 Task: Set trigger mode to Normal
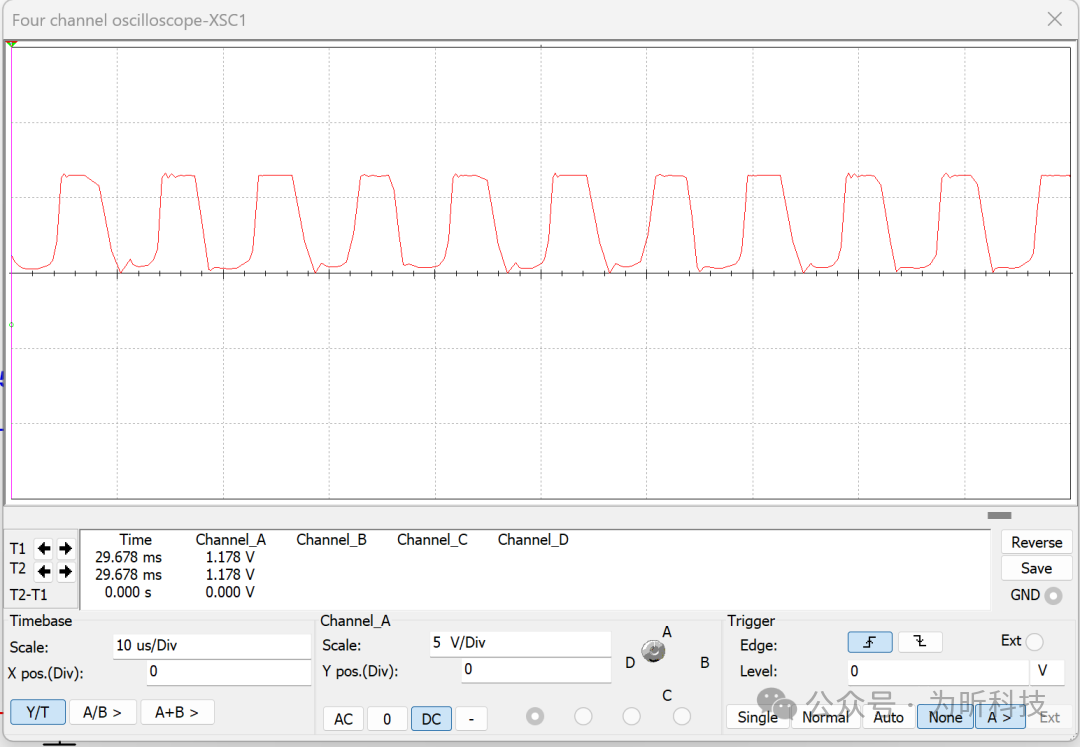825,717
